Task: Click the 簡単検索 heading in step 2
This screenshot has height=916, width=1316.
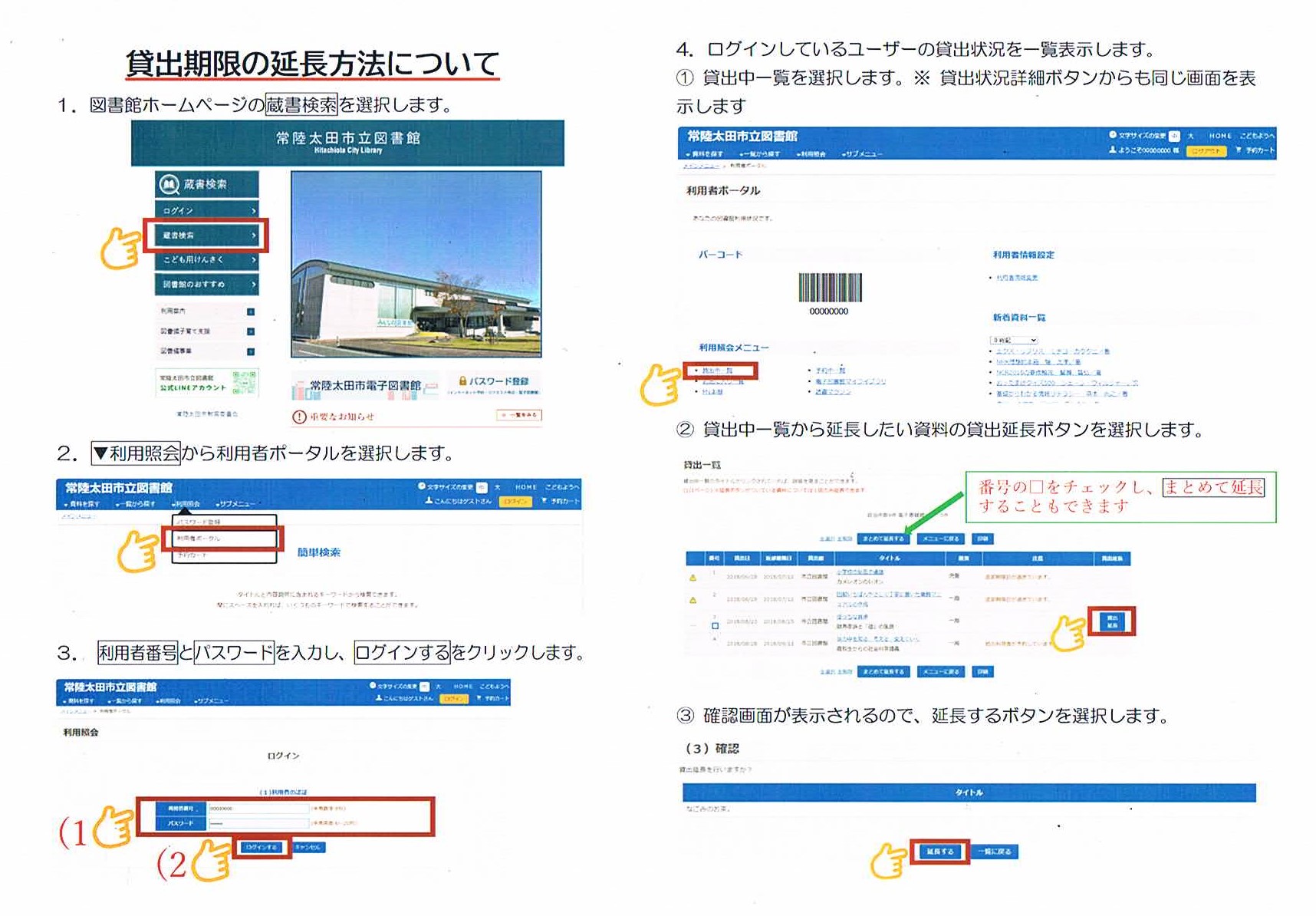Action: [x=319, y=552]
